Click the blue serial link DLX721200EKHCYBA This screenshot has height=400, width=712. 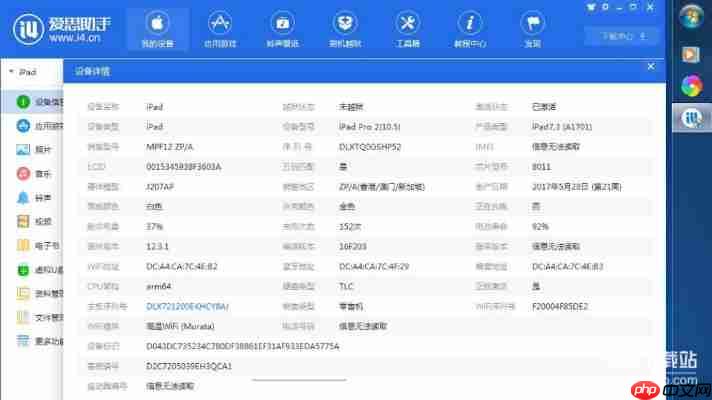coord(187,306)
